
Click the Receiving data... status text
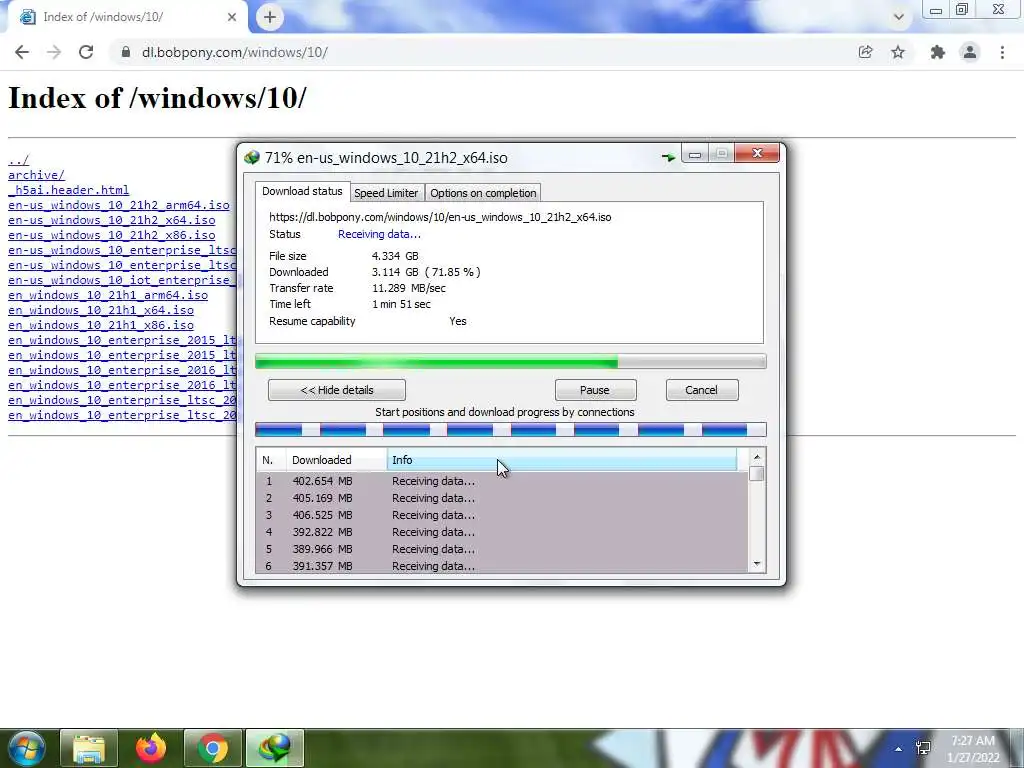coord(379,234)
